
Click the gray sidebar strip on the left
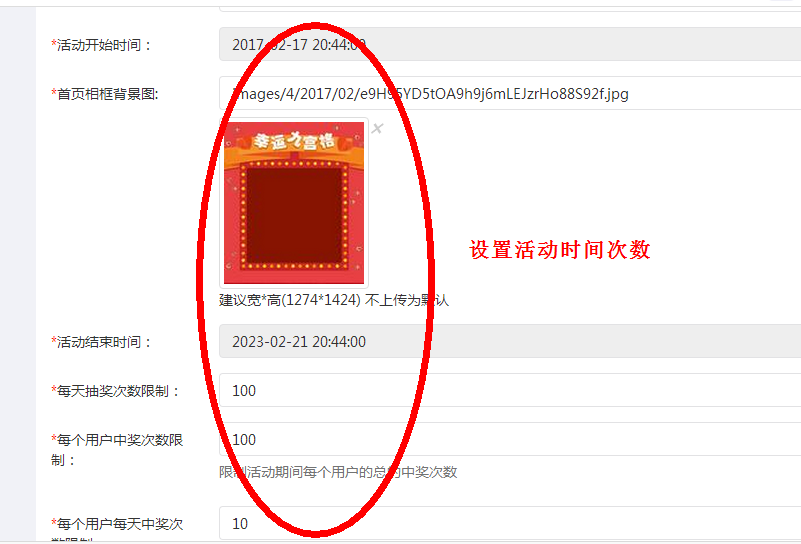18,274
